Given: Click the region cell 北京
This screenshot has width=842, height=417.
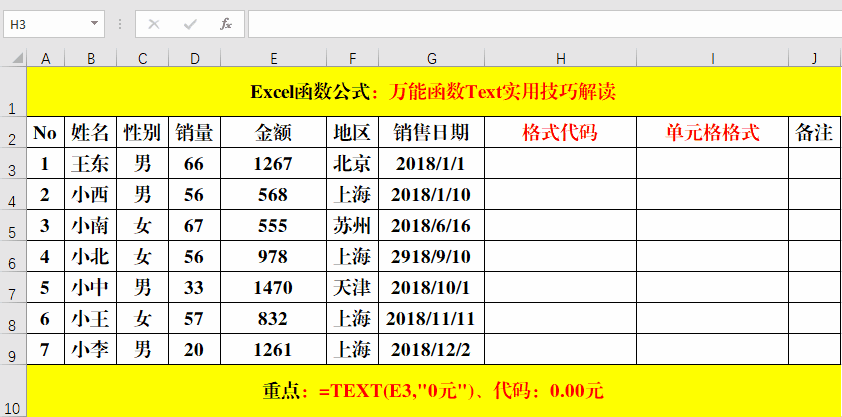Looking at the screenshot, I should tap(352, 163).
